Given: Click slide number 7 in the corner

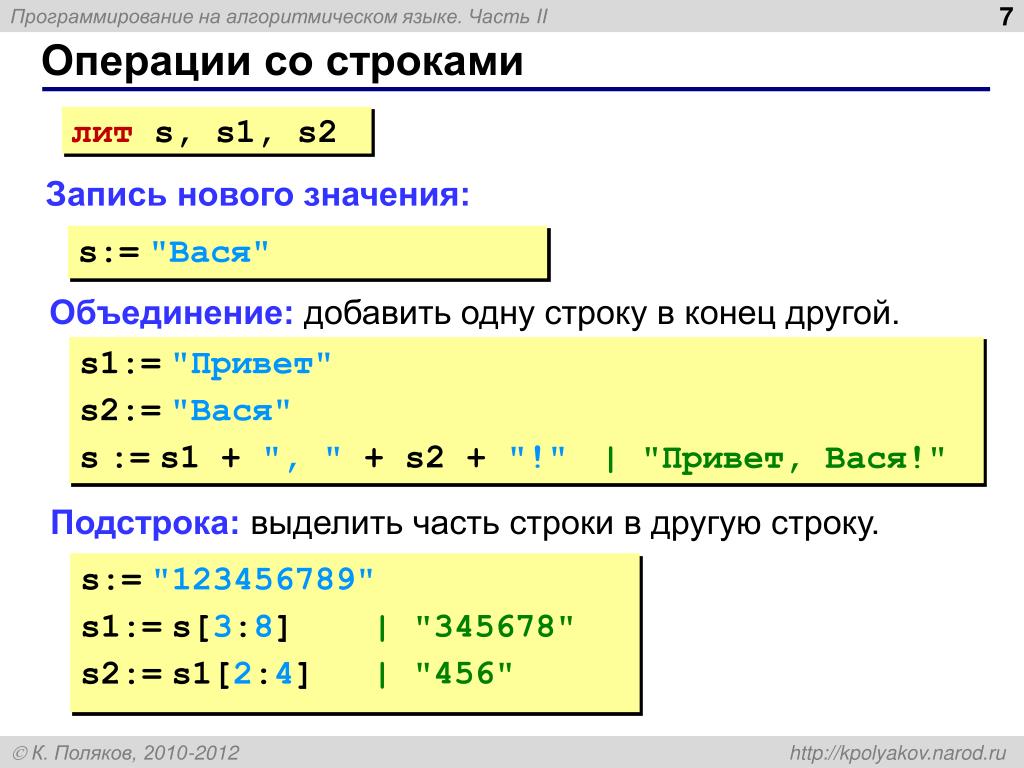Looking at the screenshot, I should pyautogui.click(x=1006, y=16).
